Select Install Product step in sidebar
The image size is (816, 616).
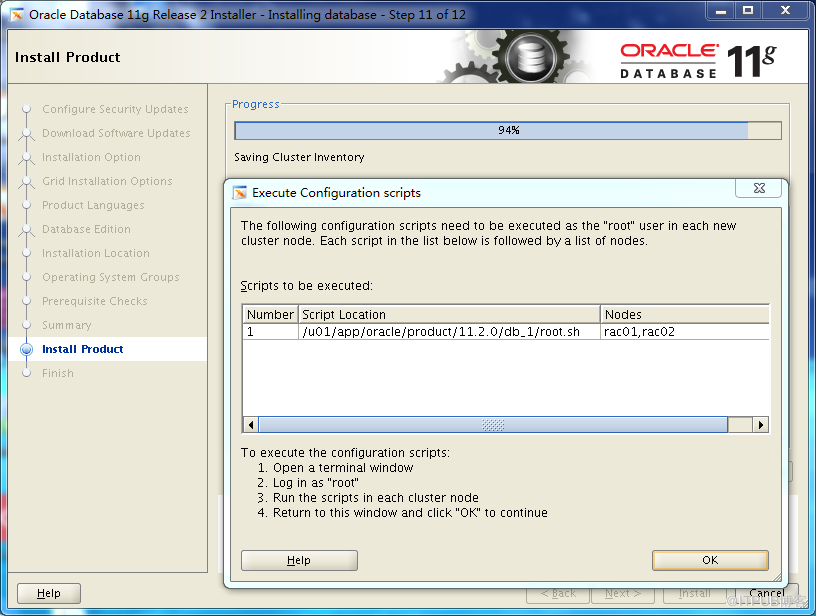82,349
